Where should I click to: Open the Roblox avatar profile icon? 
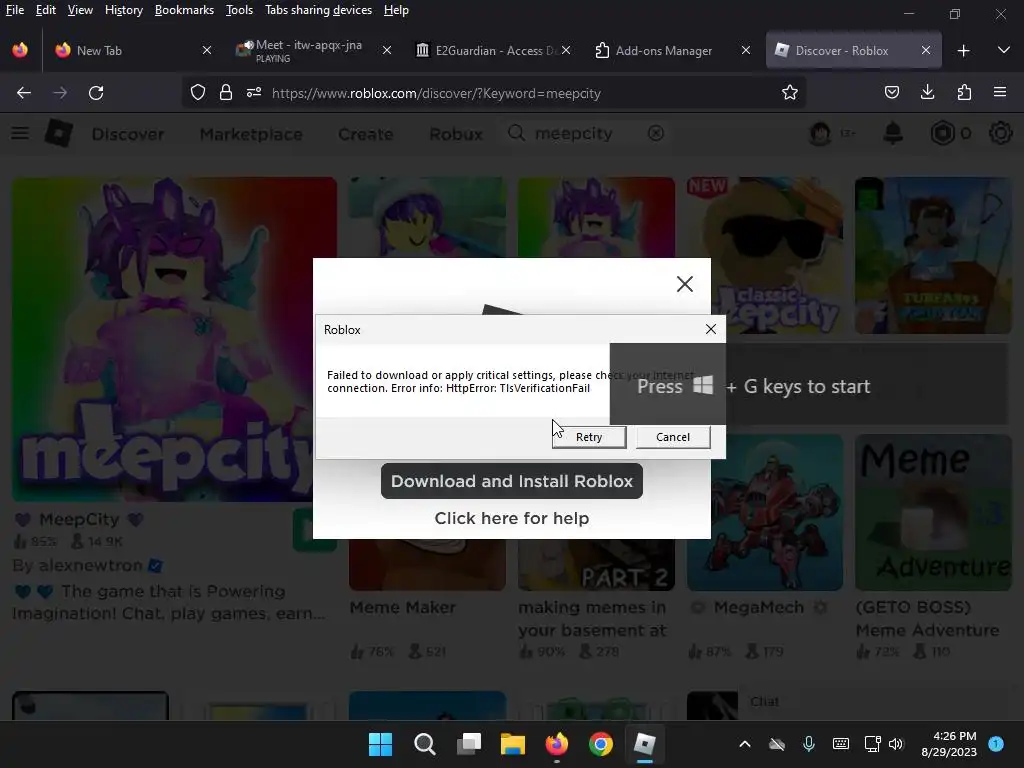click(x=820, y=134)
